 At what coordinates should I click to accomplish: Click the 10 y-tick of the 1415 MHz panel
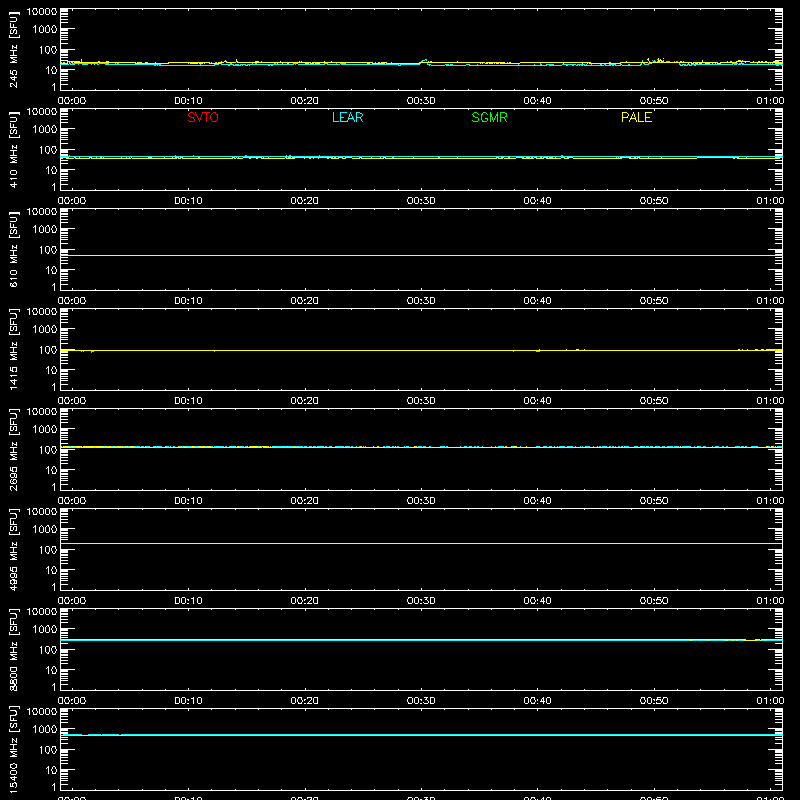pyautogui.click(x=51, y=370)
